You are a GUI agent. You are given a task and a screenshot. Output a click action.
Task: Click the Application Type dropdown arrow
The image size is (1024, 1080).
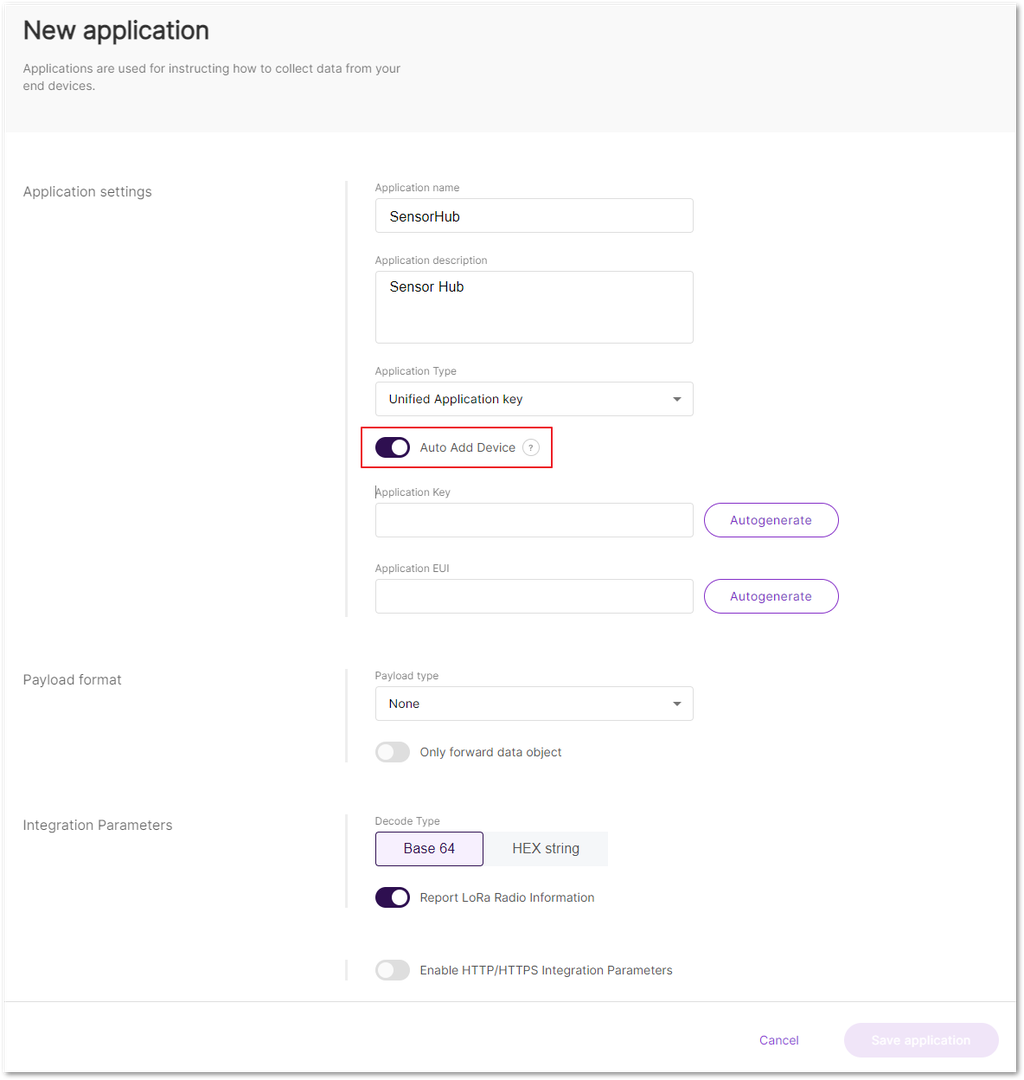(x=677, y=399)
